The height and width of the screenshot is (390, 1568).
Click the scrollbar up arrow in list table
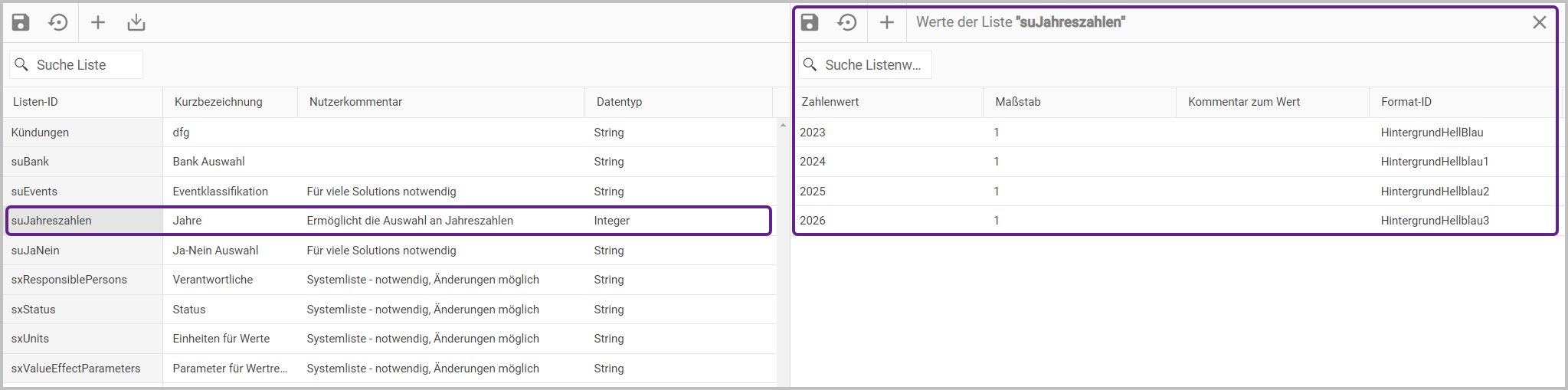pos(783,125)
